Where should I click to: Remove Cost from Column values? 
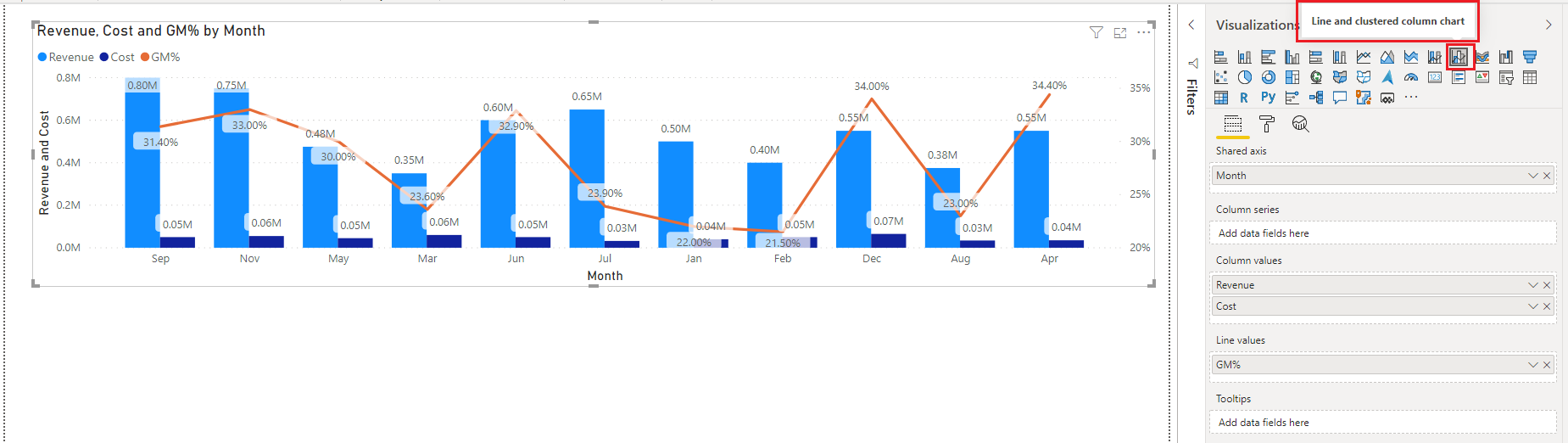[x=1547, y=306]
